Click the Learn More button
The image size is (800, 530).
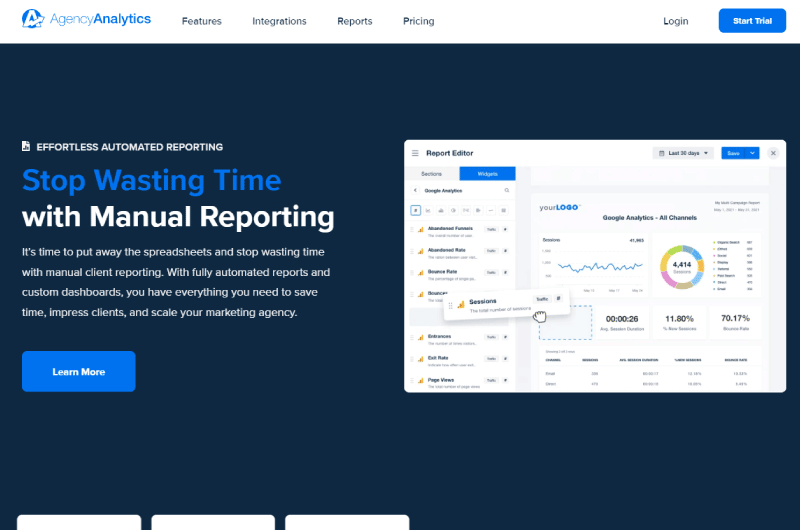[x=79, y=371]
